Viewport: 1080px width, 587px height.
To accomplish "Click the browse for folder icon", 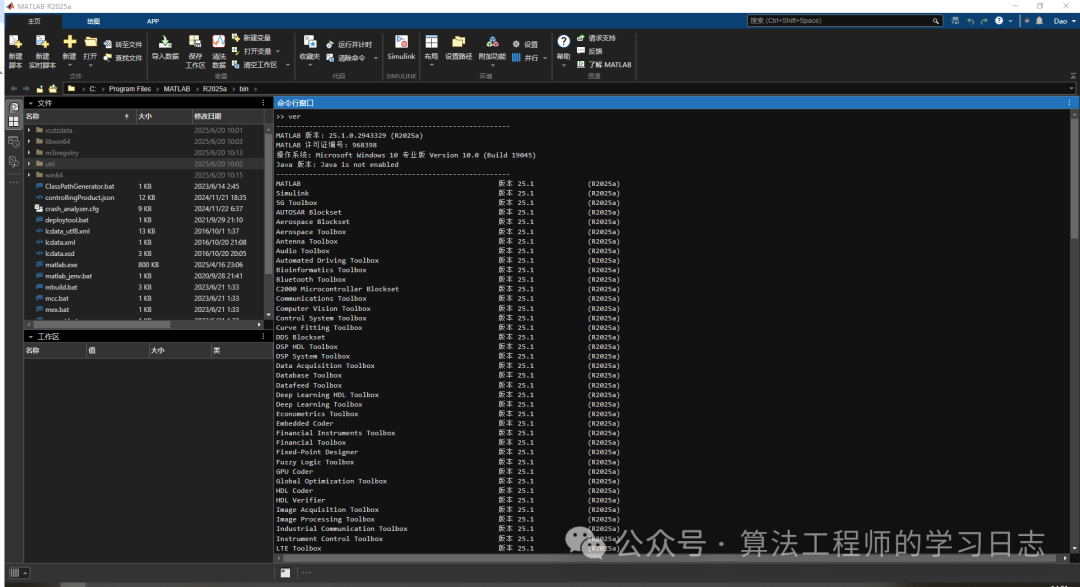I will click(53, 89).
